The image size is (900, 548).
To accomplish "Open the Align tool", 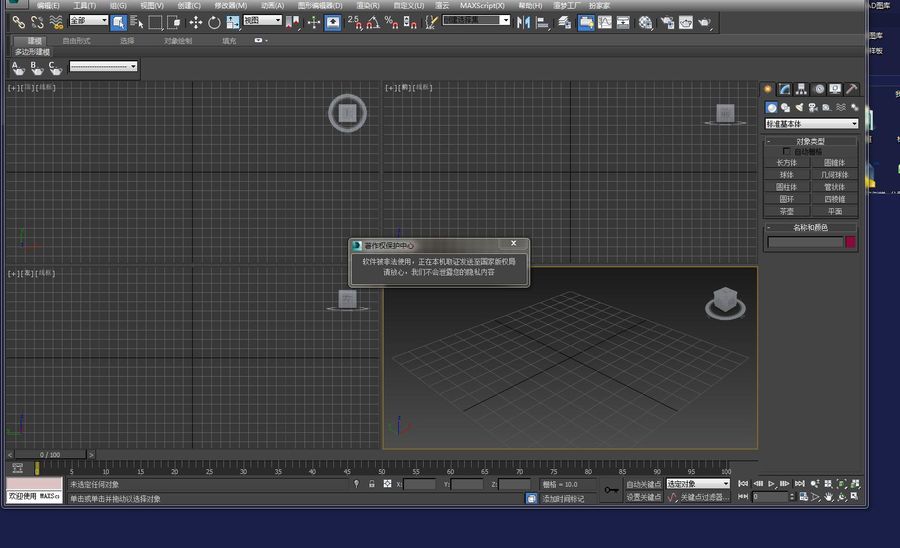I will [x=542, y=22].
